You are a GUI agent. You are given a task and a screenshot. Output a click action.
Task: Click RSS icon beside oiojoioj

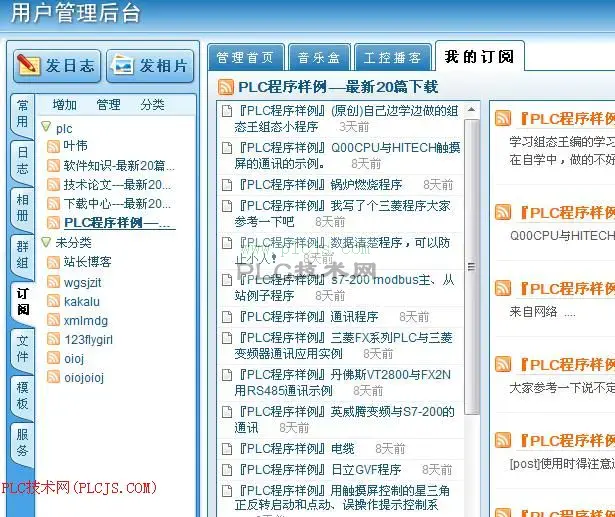[53, 377]
